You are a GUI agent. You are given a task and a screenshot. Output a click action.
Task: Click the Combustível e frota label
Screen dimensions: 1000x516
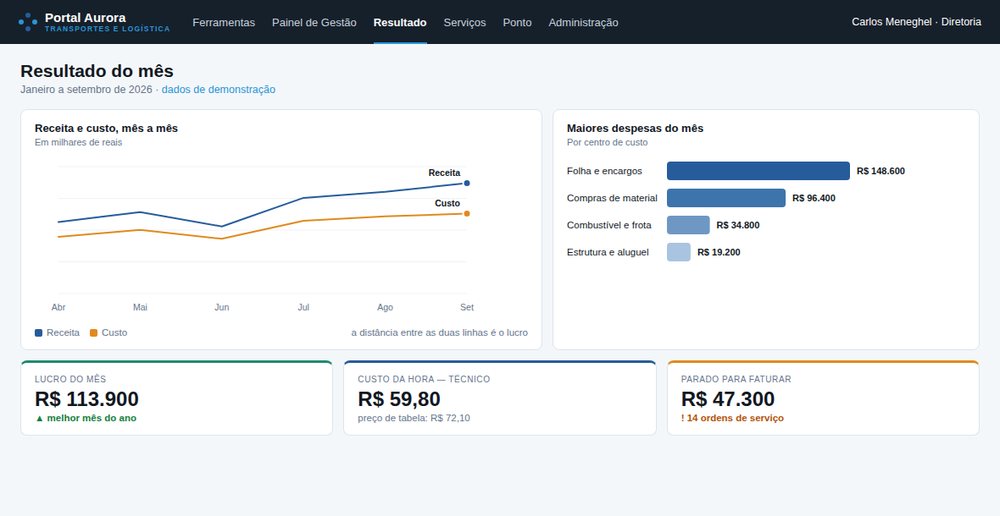tap(609, 225)
